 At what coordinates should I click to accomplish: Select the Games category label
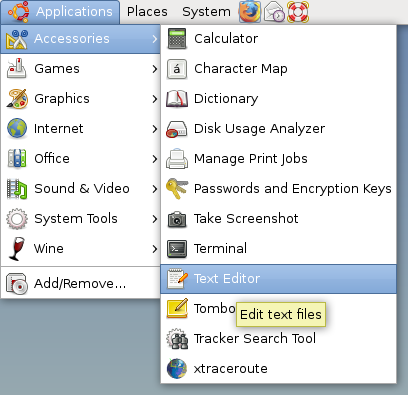coord(57,69)
